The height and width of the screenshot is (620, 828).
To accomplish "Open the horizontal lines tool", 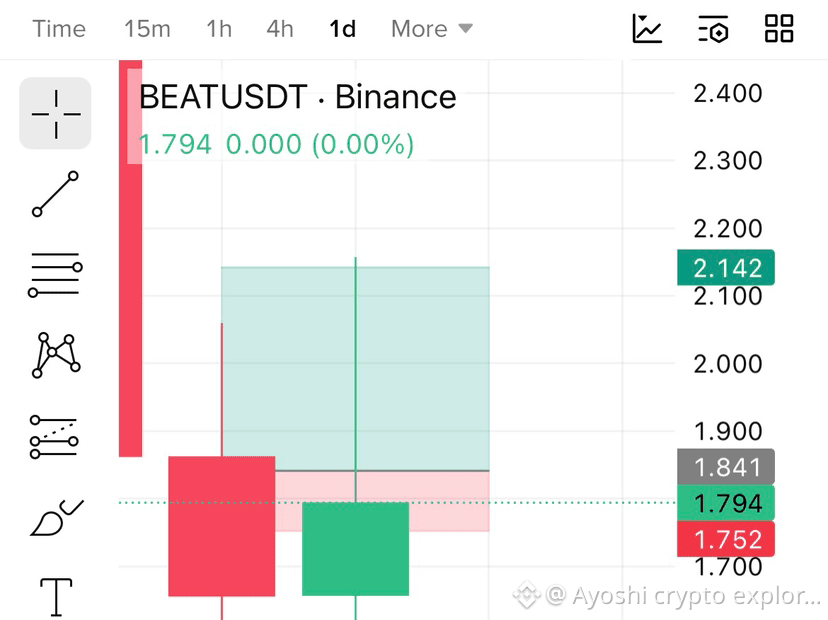I will (55, 275).
